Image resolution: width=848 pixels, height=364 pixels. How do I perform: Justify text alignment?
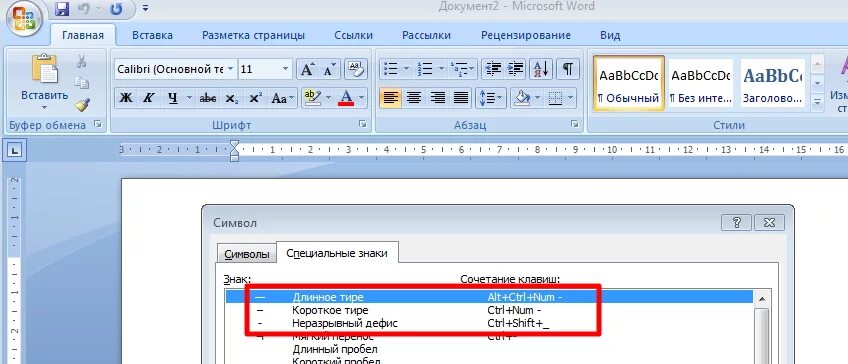[x=460, y=98]
